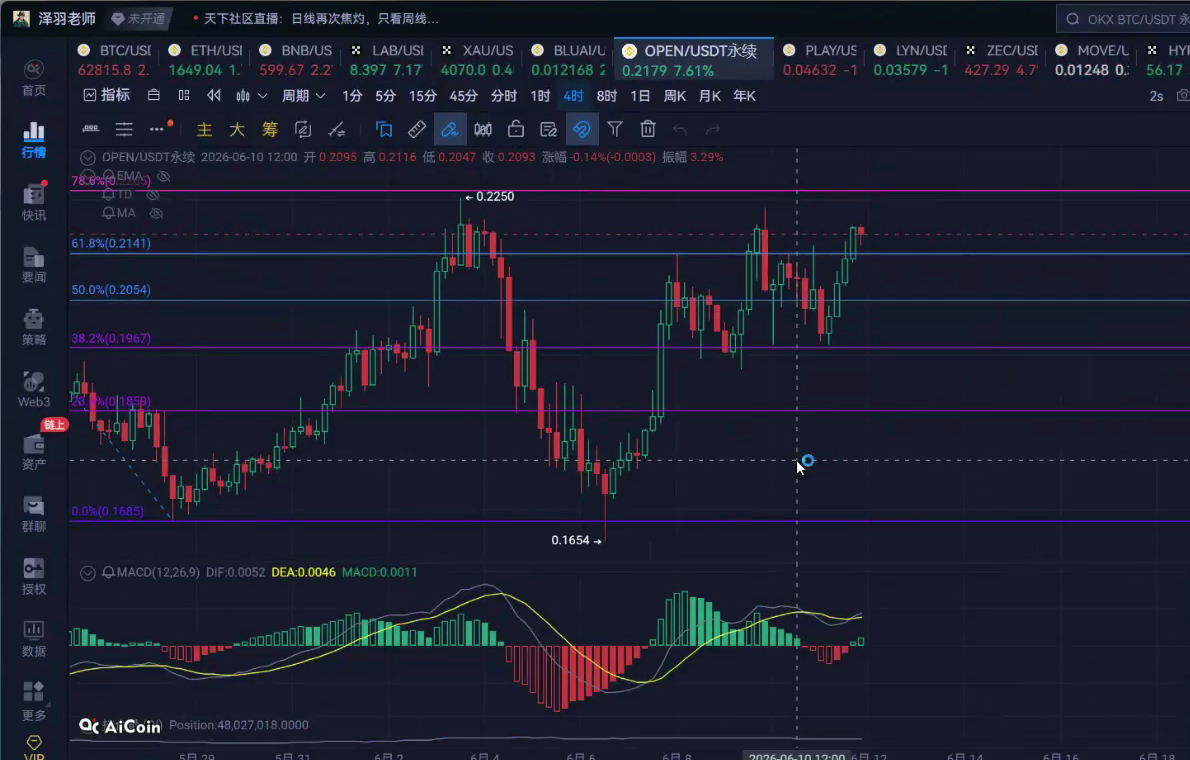Viewport: 1190px width, 760px height.
Task: Click the blue bookmark drawing icon
Action: (x=384, y=130)
